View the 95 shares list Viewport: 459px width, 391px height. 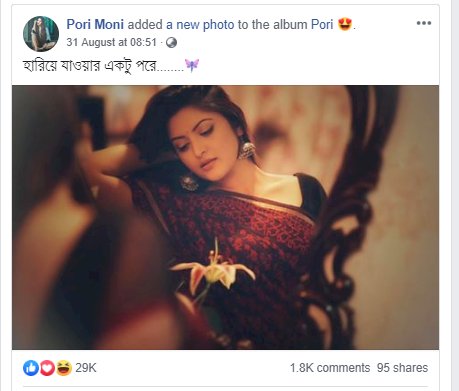point(402,368)
